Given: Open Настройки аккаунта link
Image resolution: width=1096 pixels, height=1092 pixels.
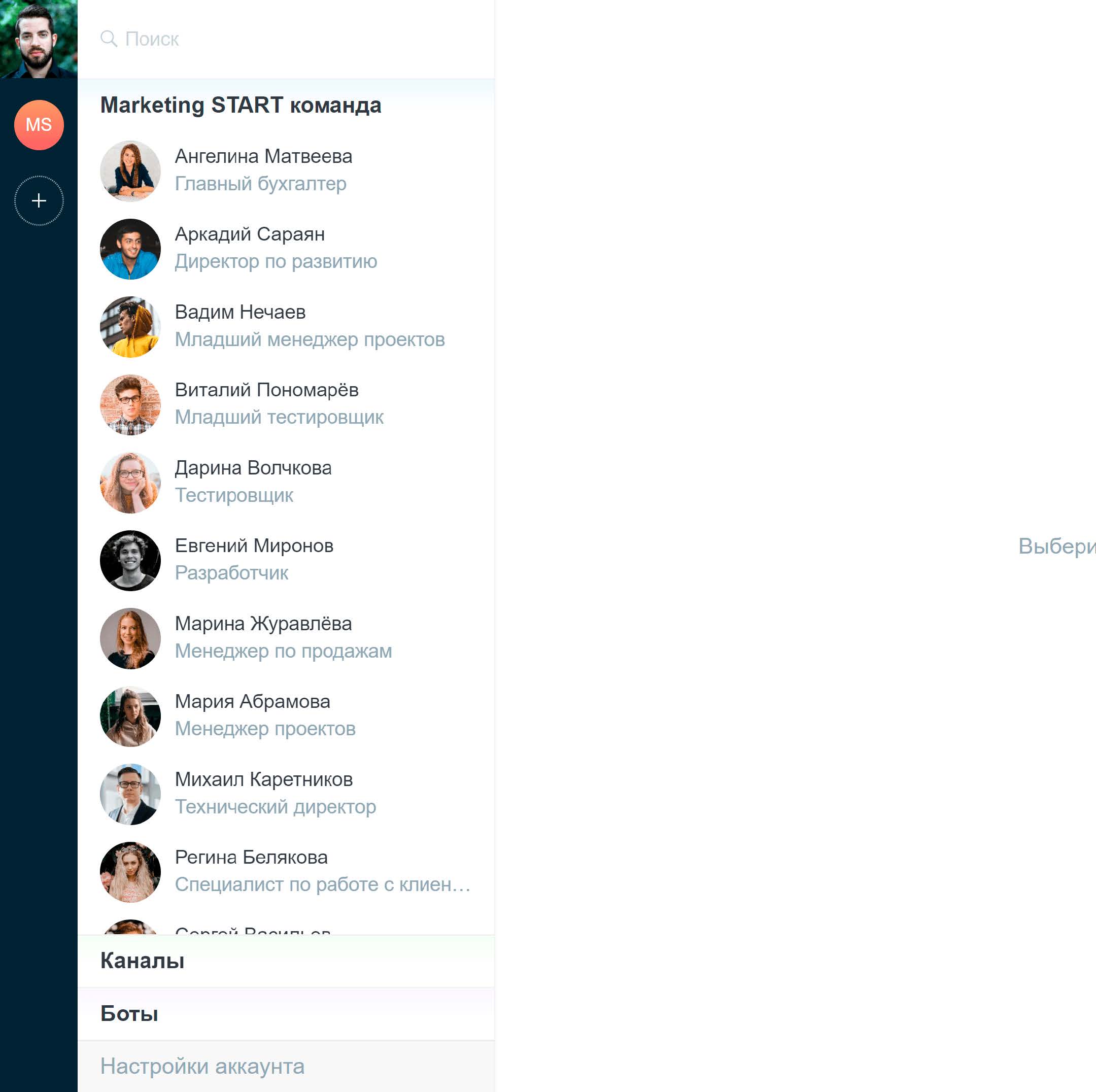Looking at the screenshot, I should [202, 1067].
